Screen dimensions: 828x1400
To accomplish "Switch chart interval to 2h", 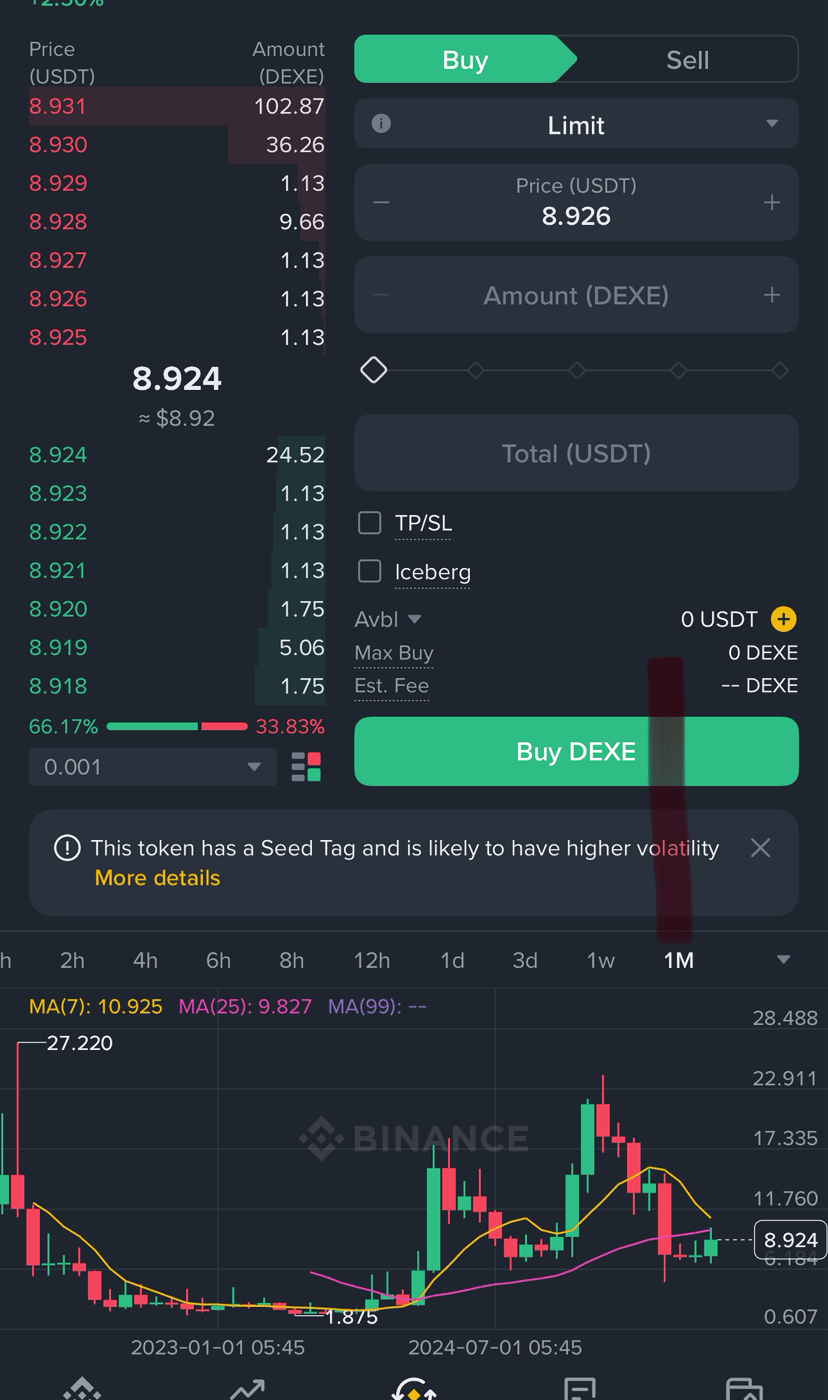I will pos(72,960).
